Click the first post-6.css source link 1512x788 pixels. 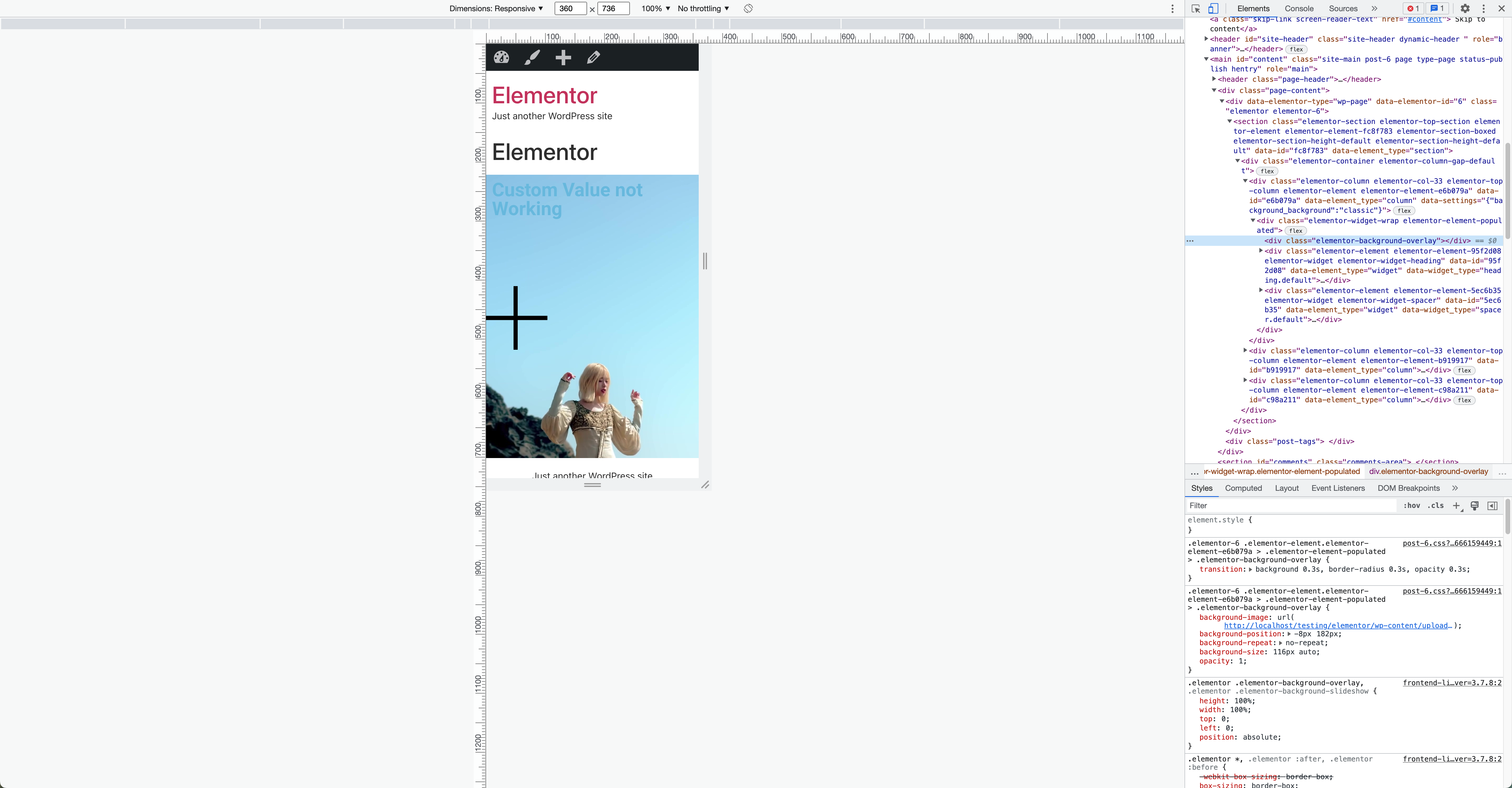pyautogui.click(x=1451, y=543)
